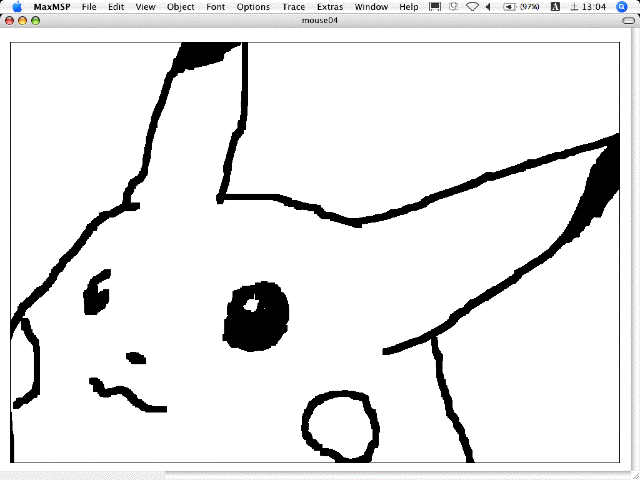Open the View menu

(x=145, y=7)
